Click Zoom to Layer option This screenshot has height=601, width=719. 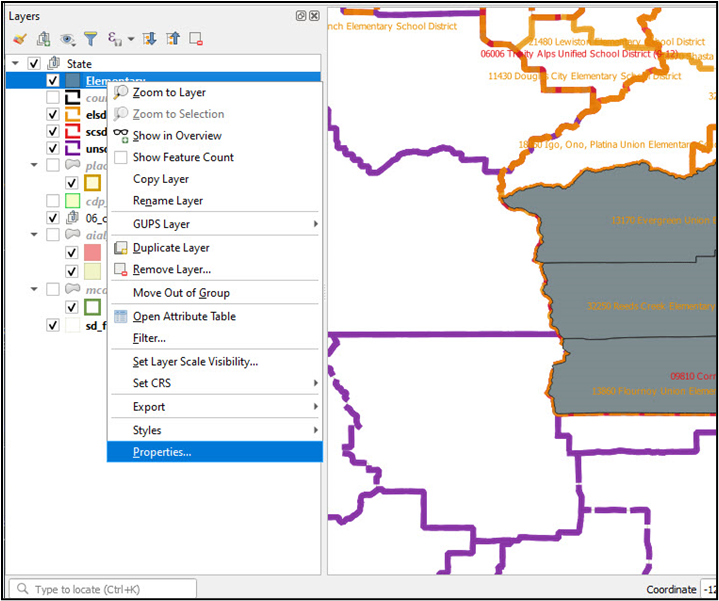click(169, 92)
